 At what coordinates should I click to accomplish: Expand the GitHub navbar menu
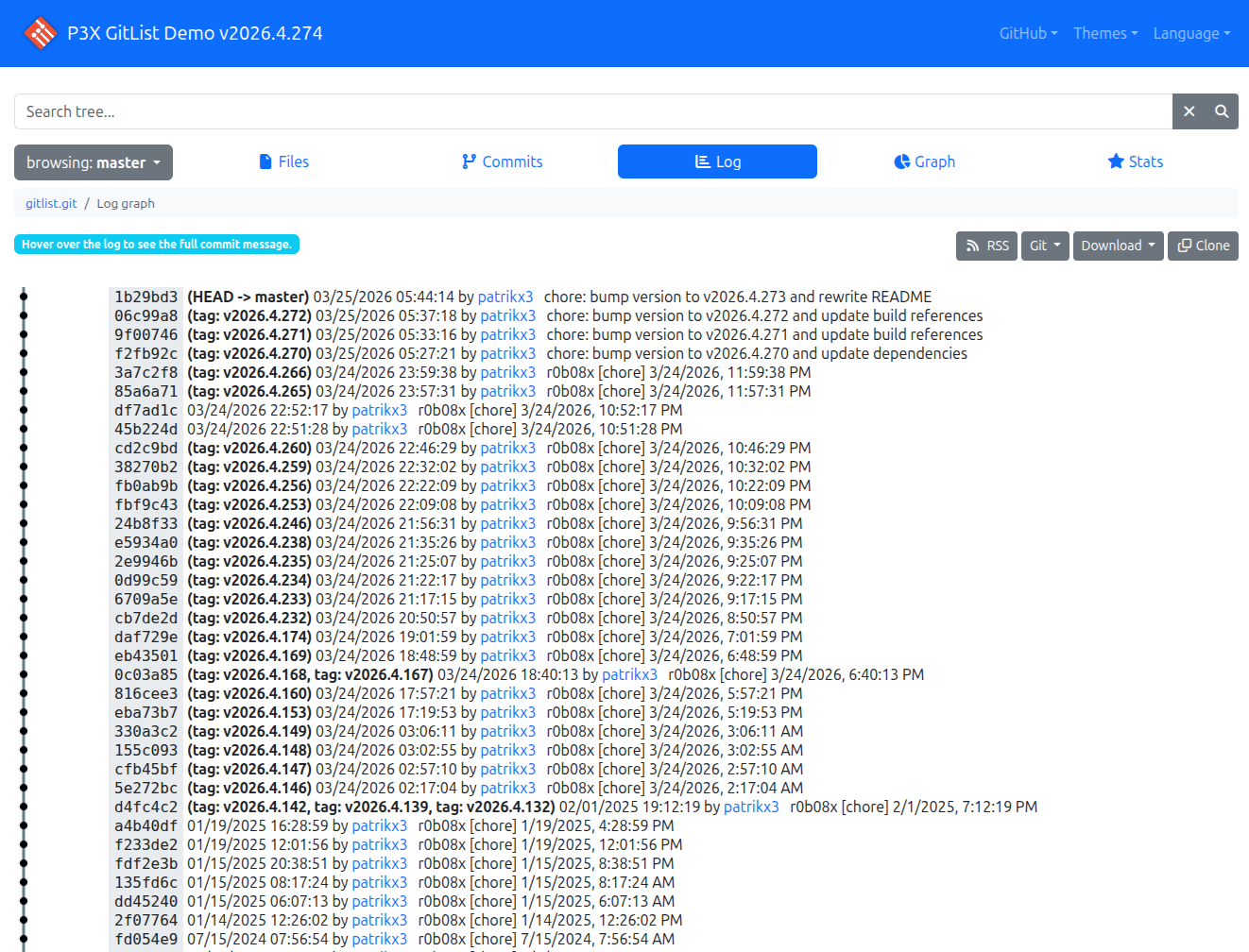point(1028,33)
